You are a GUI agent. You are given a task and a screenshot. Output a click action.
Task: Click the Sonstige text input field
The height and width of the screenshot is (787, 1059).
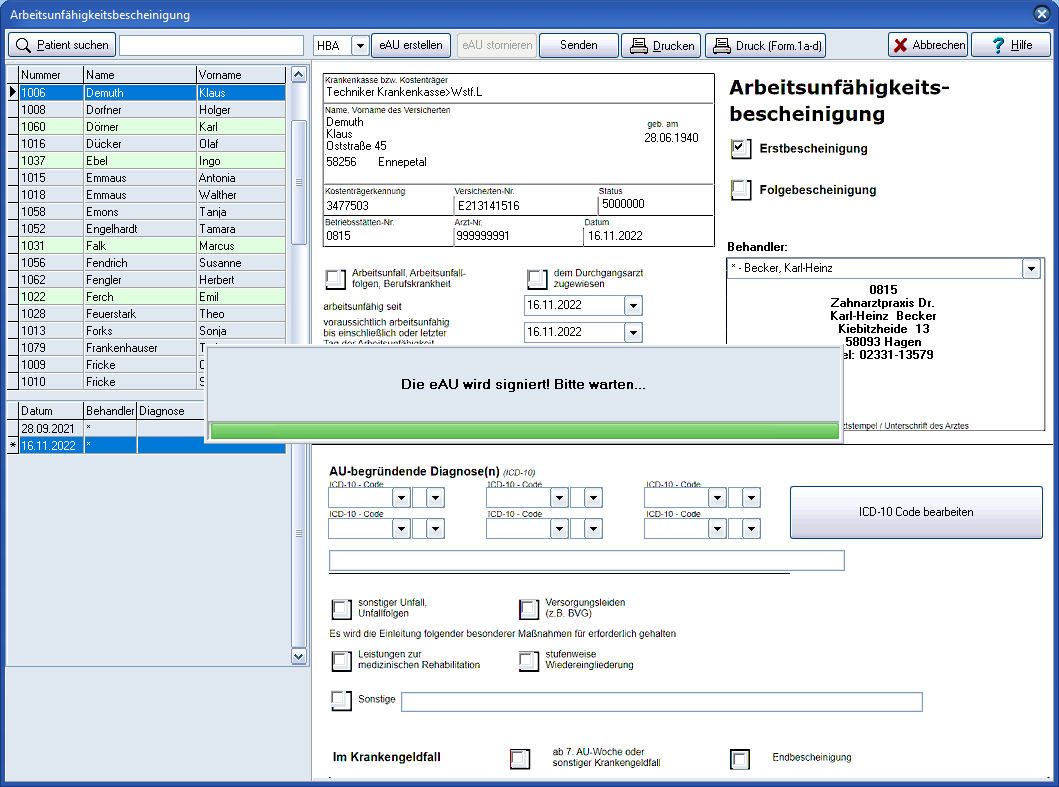(662, 702)
